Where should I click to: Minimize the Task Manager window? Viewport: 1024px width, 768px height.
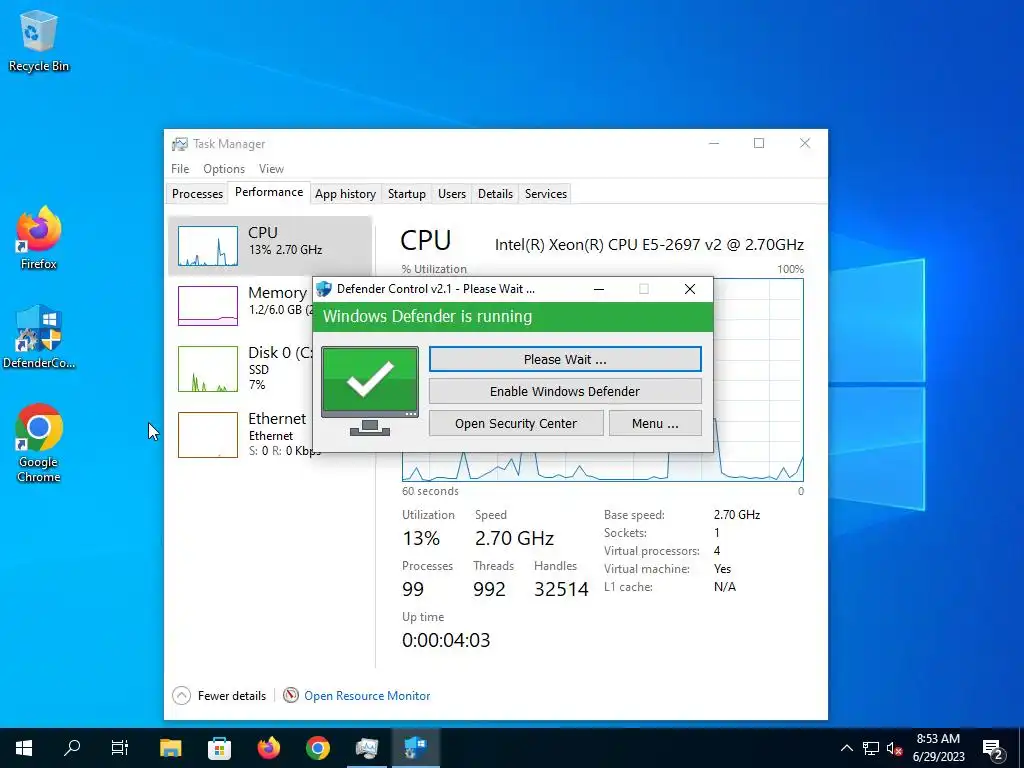pos(714,143)
